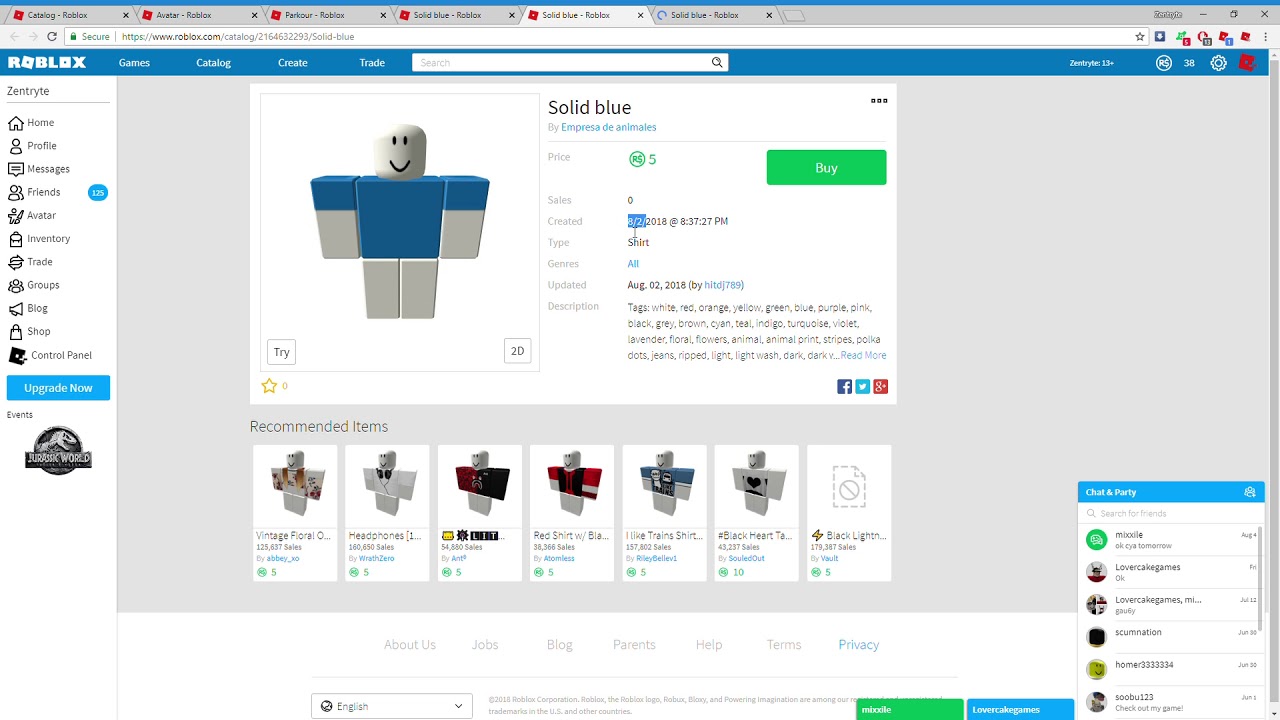Open Vintage Floral recommended item

(295, 512)
